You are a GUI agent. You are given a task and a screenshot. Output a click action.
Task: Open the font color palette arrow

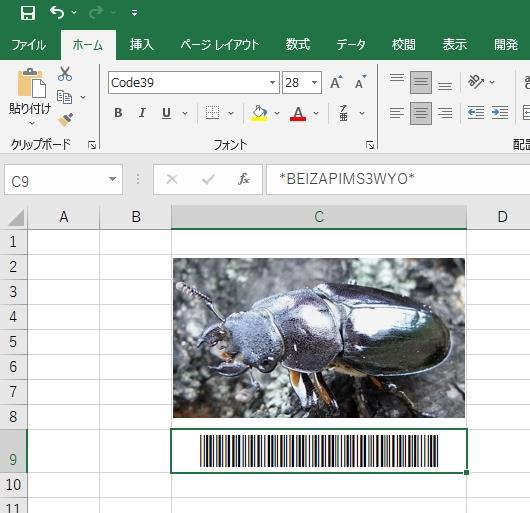click(x=316, y=113)
